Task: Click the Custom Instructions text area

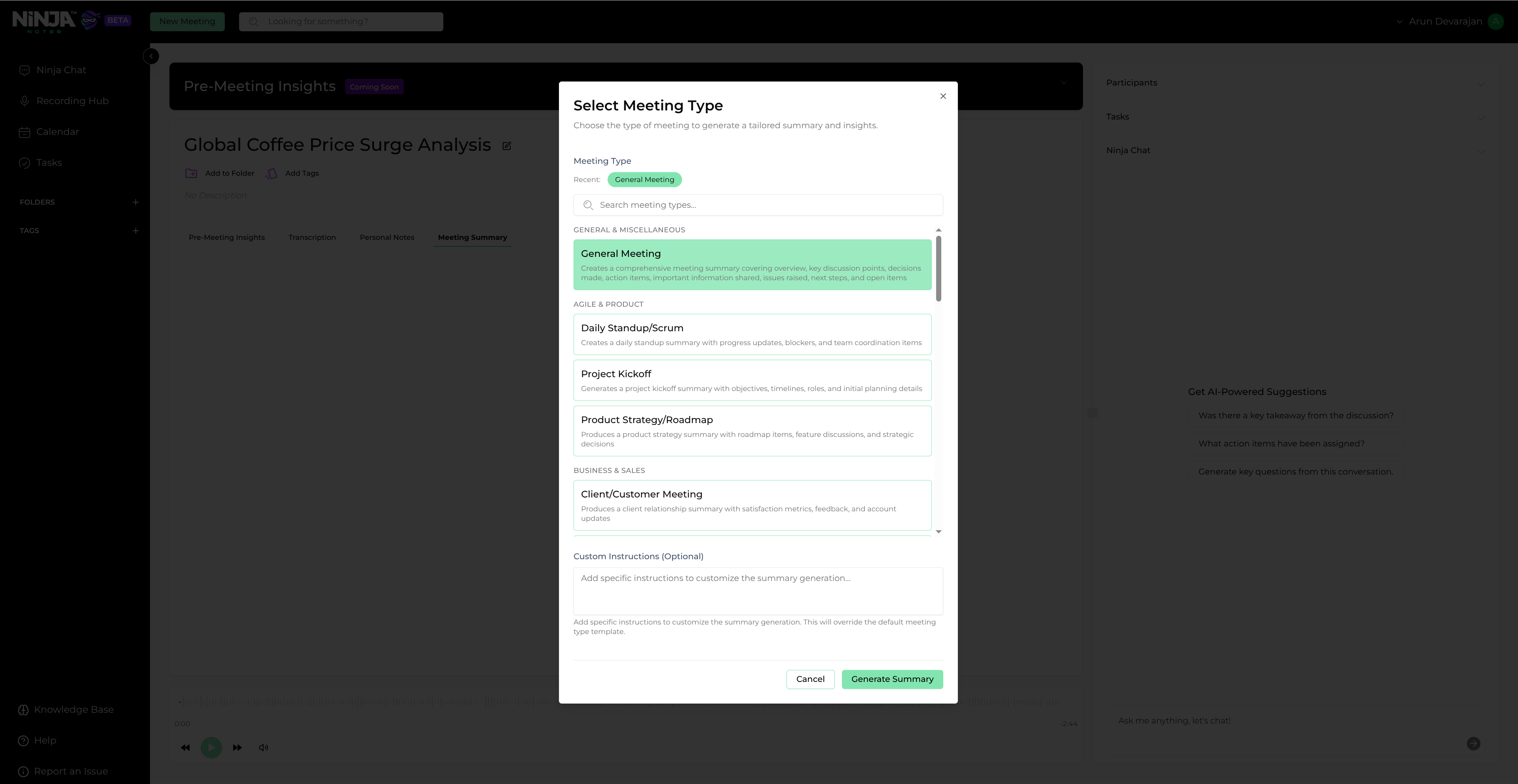Action: [x=758, y=591]
